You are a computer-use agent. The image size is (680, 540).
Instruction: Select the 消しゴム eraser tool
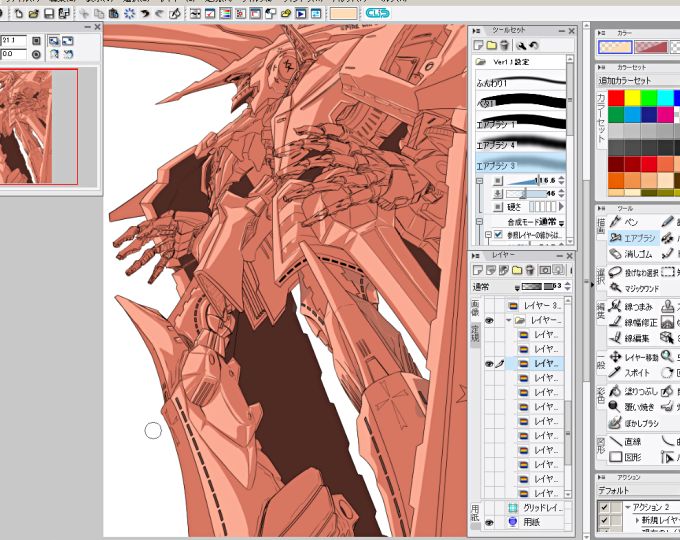[631, 254]
